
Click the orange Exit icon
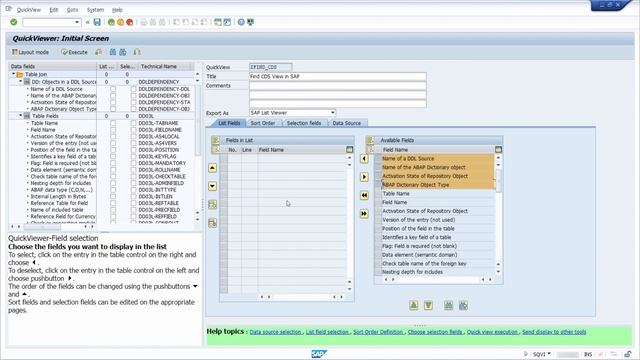pyautogui.click(x=120, y=22)
